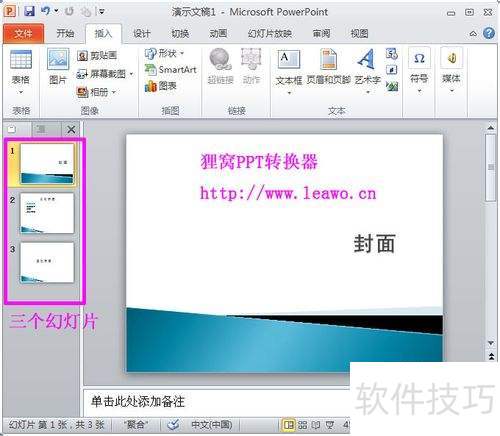Click the insert object icon
The image size is (500, 436).
click(392, 86)
